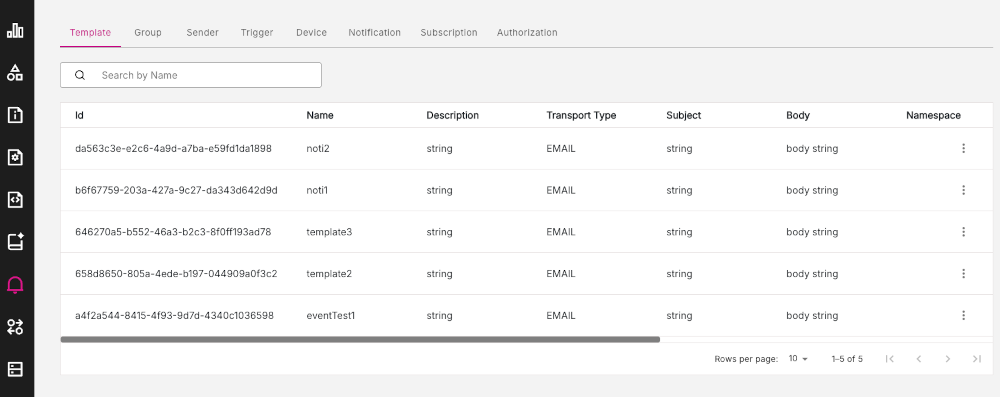This screenshot has width=1000, height=397.
Task: Switch to the Template tab
Action: [91, 33]
